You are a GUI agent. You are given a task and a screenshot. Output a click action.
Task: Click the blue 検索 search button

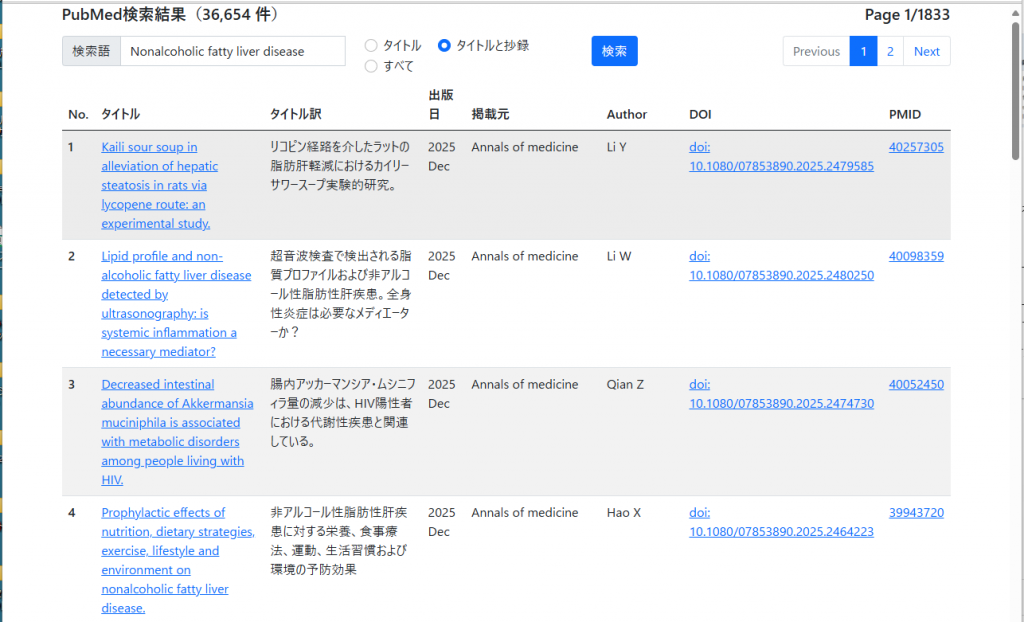[614, 51]
